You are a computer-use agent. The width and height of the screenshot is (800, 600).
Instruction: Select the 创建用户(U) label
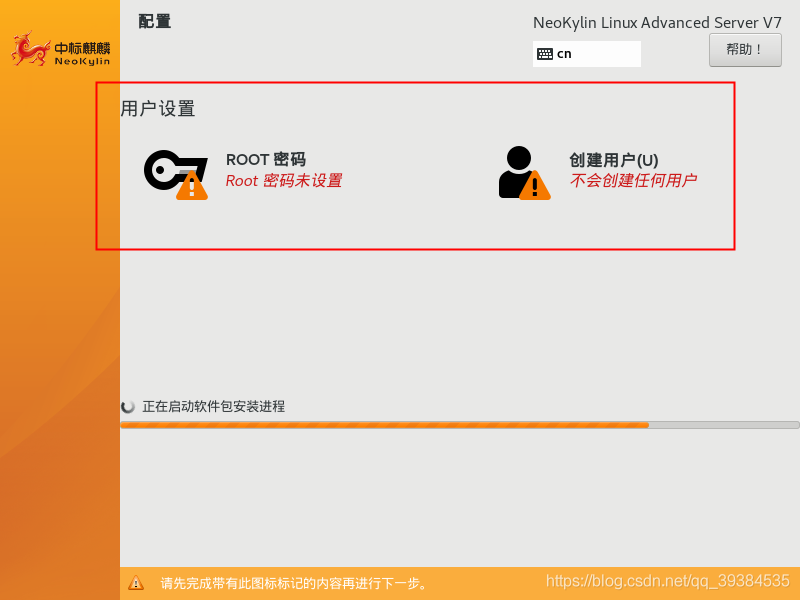614,160
